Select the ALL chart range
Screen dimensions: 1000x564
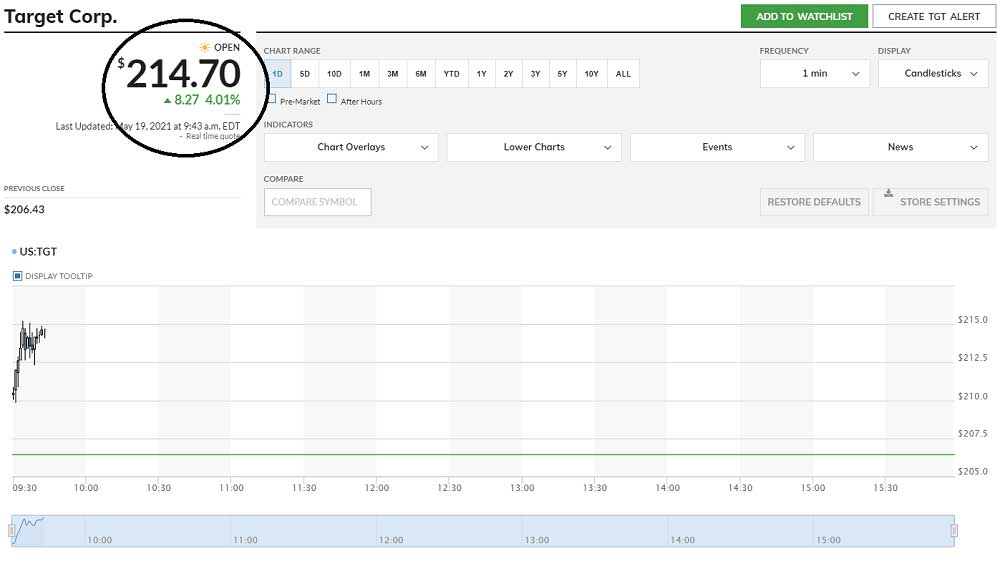point(623,74)
